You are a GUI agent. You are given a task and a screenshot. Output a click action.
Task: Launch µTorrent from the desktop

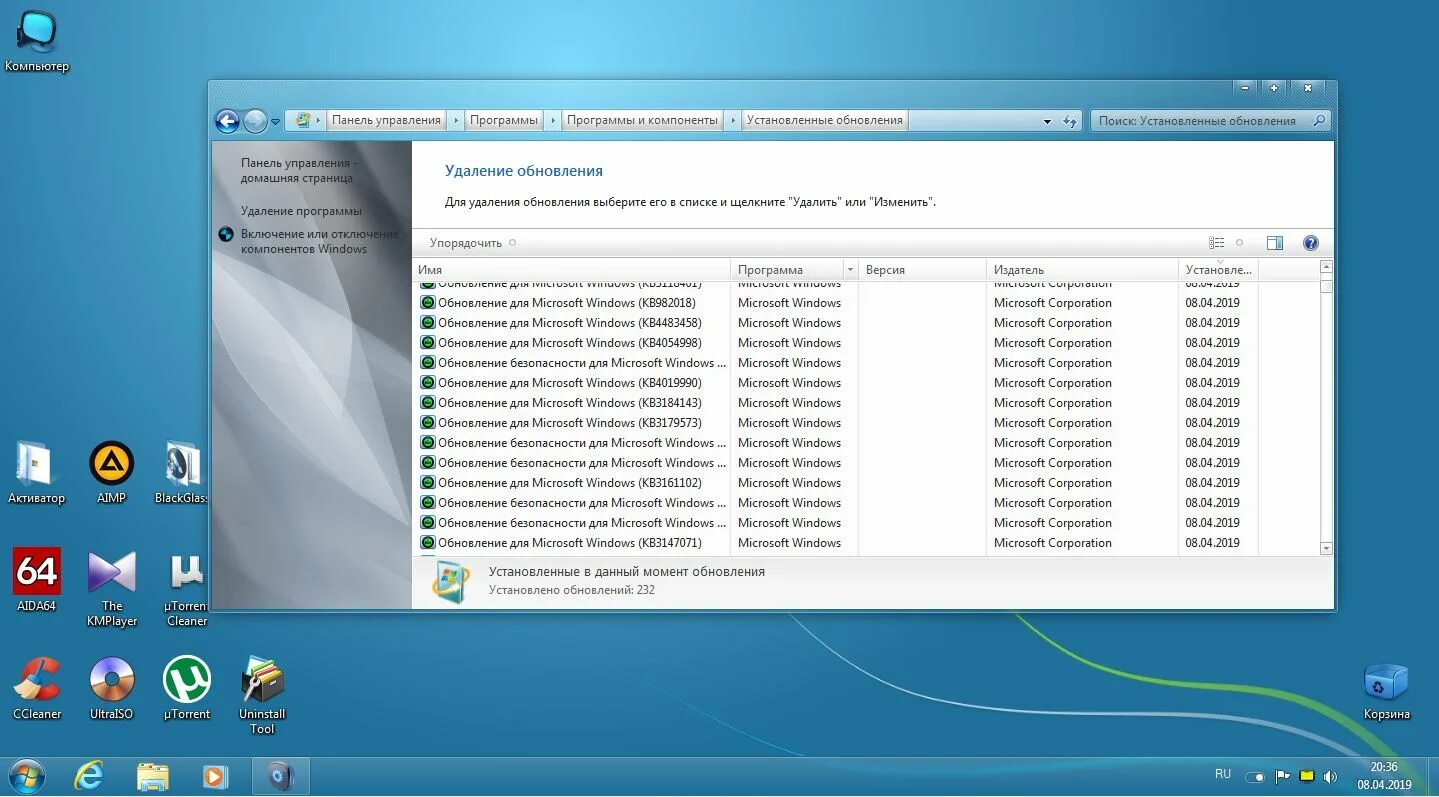coord(187,688)
